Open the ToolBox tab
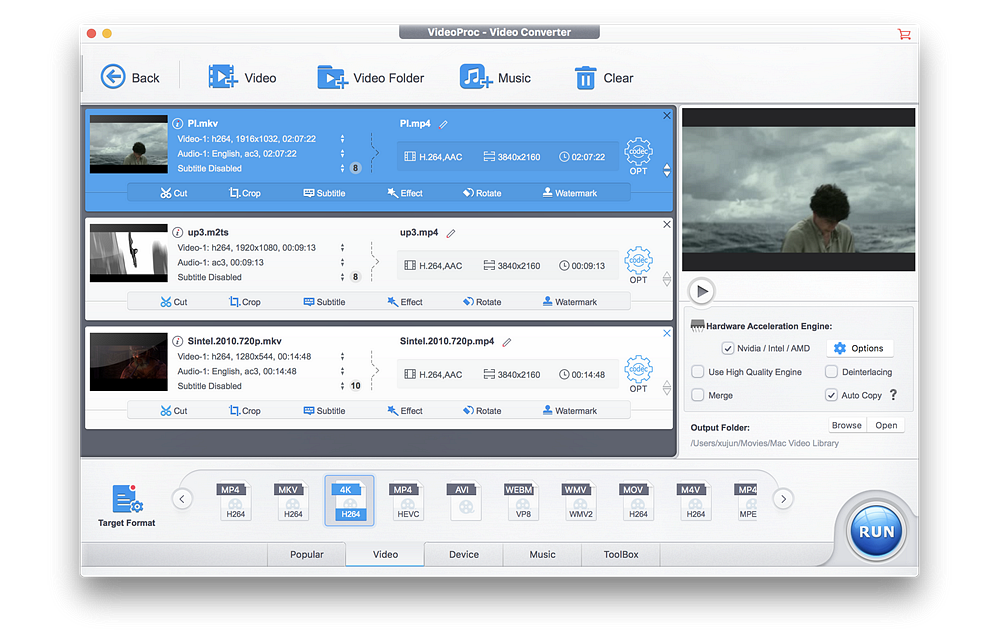Viewport: 1000px width, 639px height. (621, 555)
